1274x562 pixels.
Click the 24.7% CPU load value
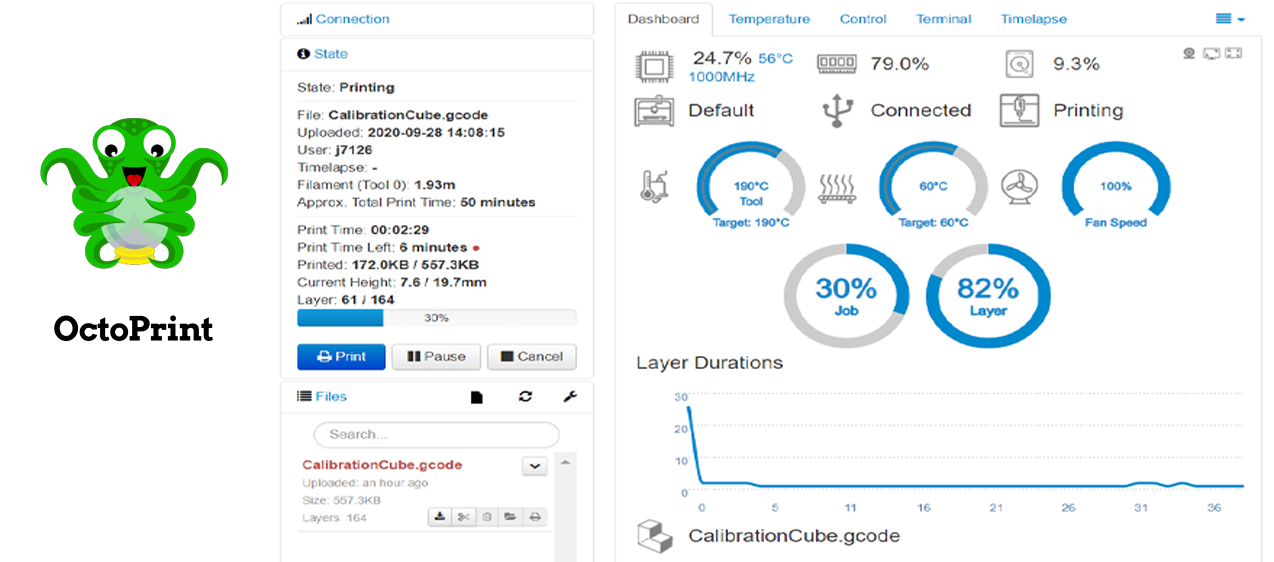(x=722, y=58)
